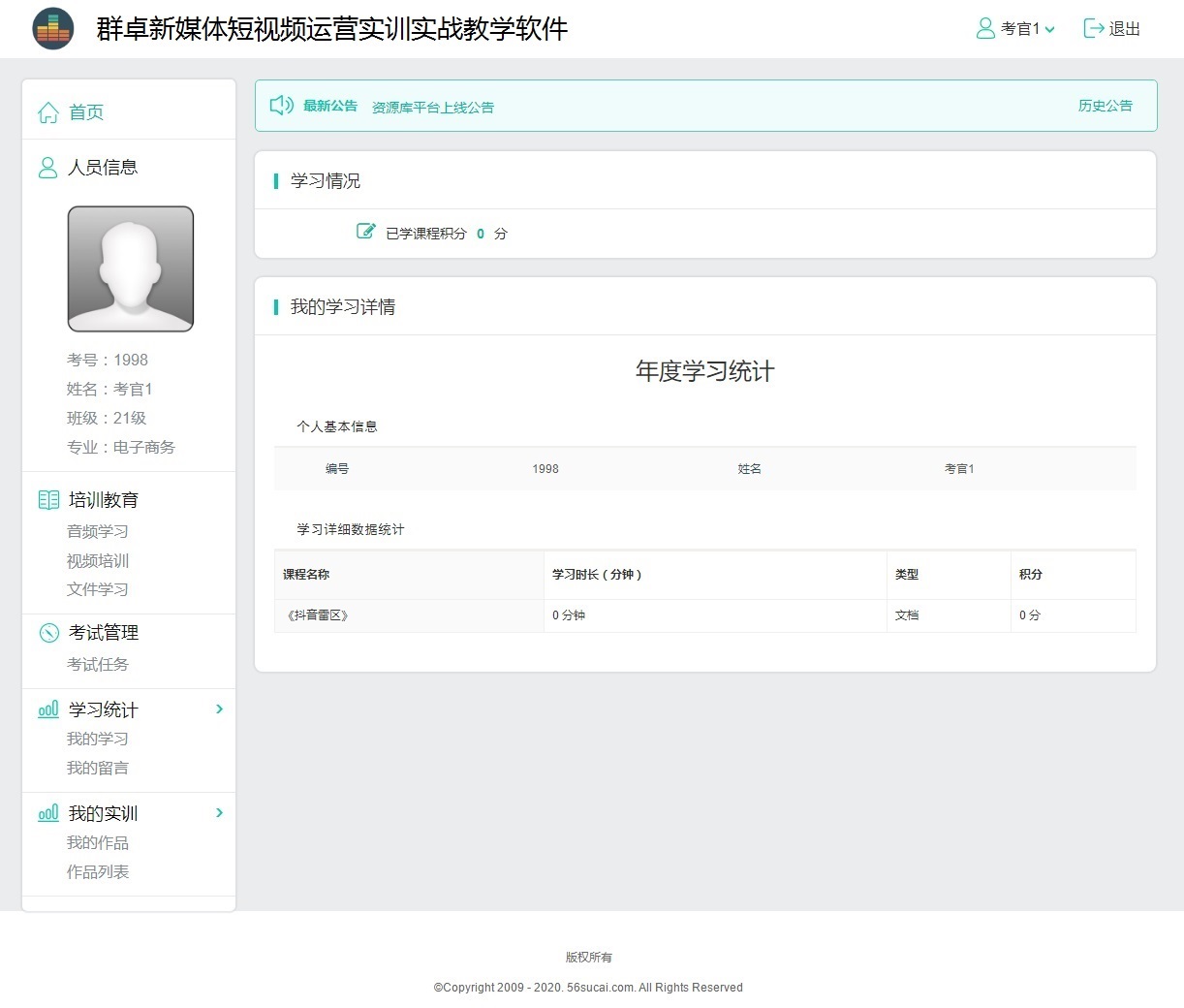Viewport: 1184px width, 1008px height.
Task: Expand the 学习统计 section chevron
Action: coord(219,709)
